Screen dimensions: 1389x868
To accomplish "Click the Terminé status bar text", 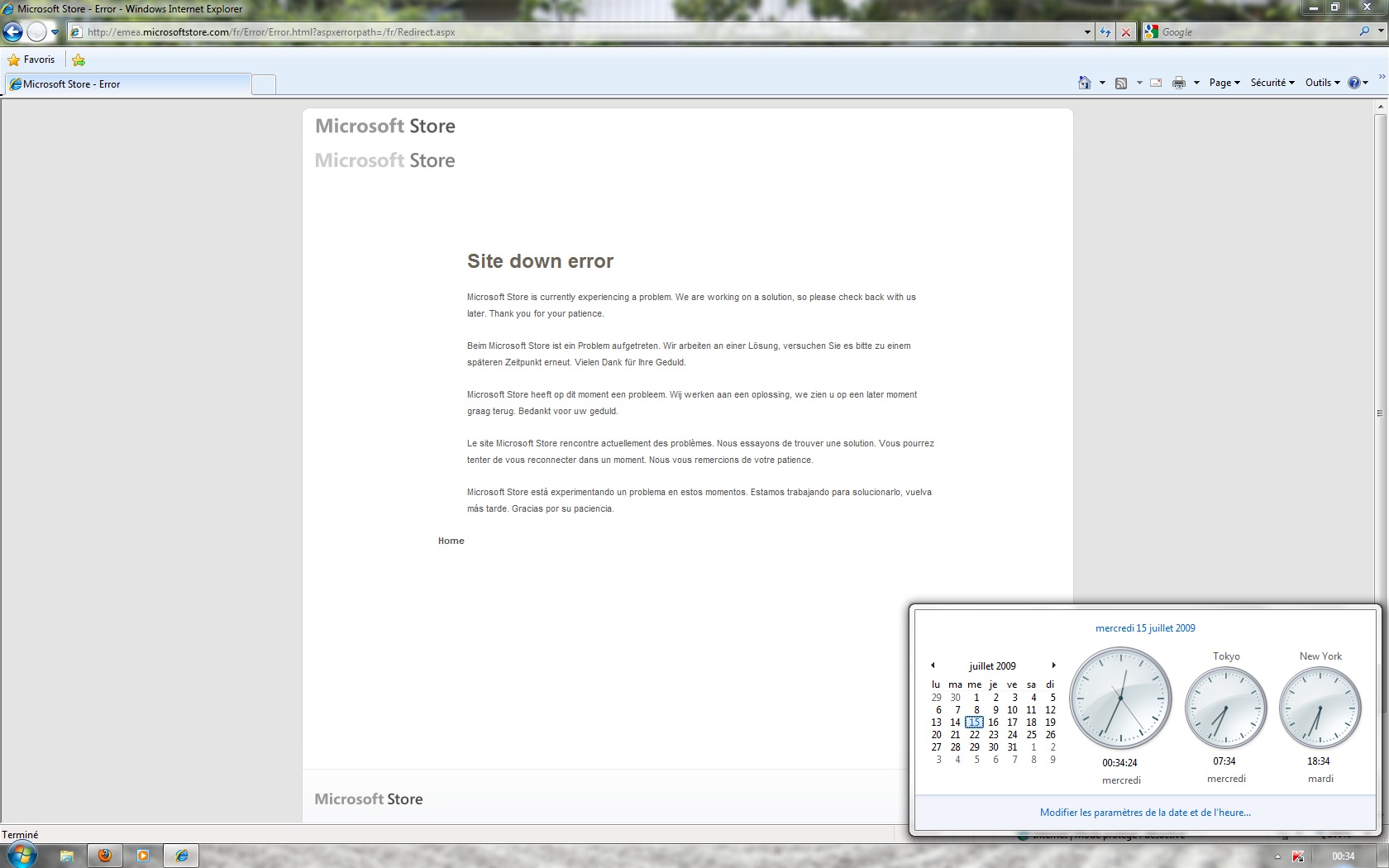I will point(20,835).
